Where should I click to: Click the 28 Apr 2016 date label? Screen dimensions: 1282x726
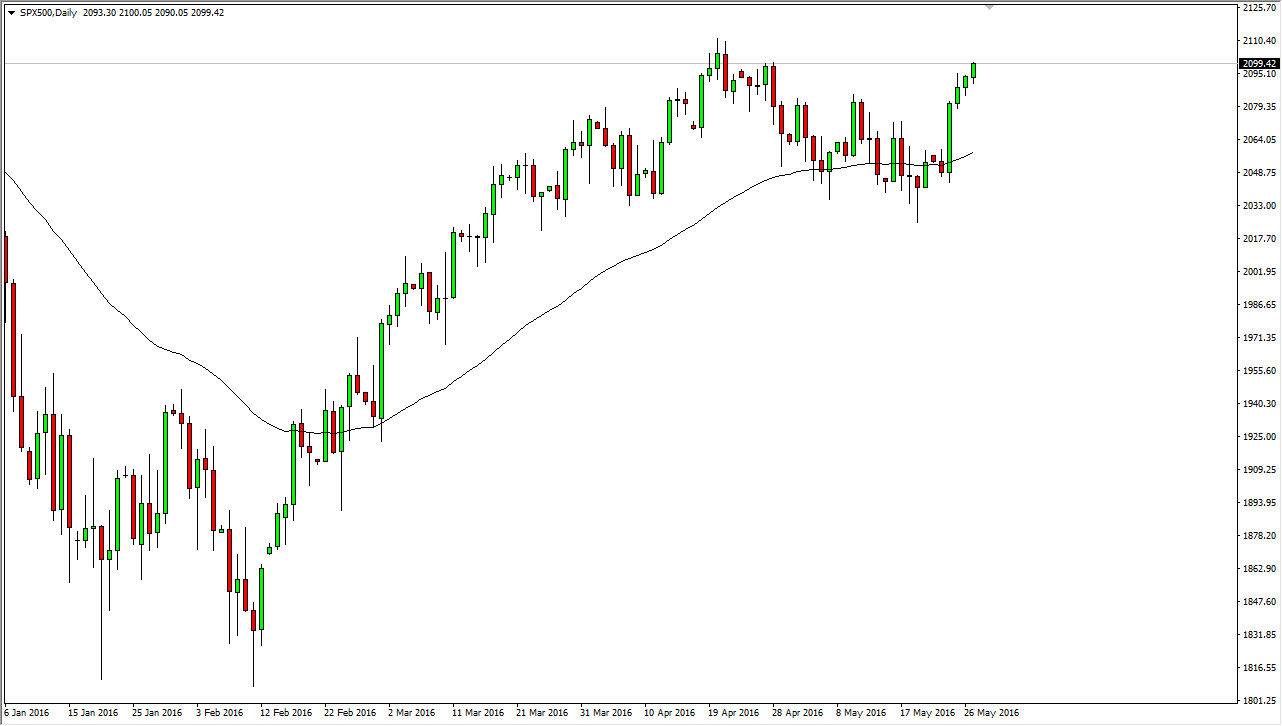click(798, 713)
